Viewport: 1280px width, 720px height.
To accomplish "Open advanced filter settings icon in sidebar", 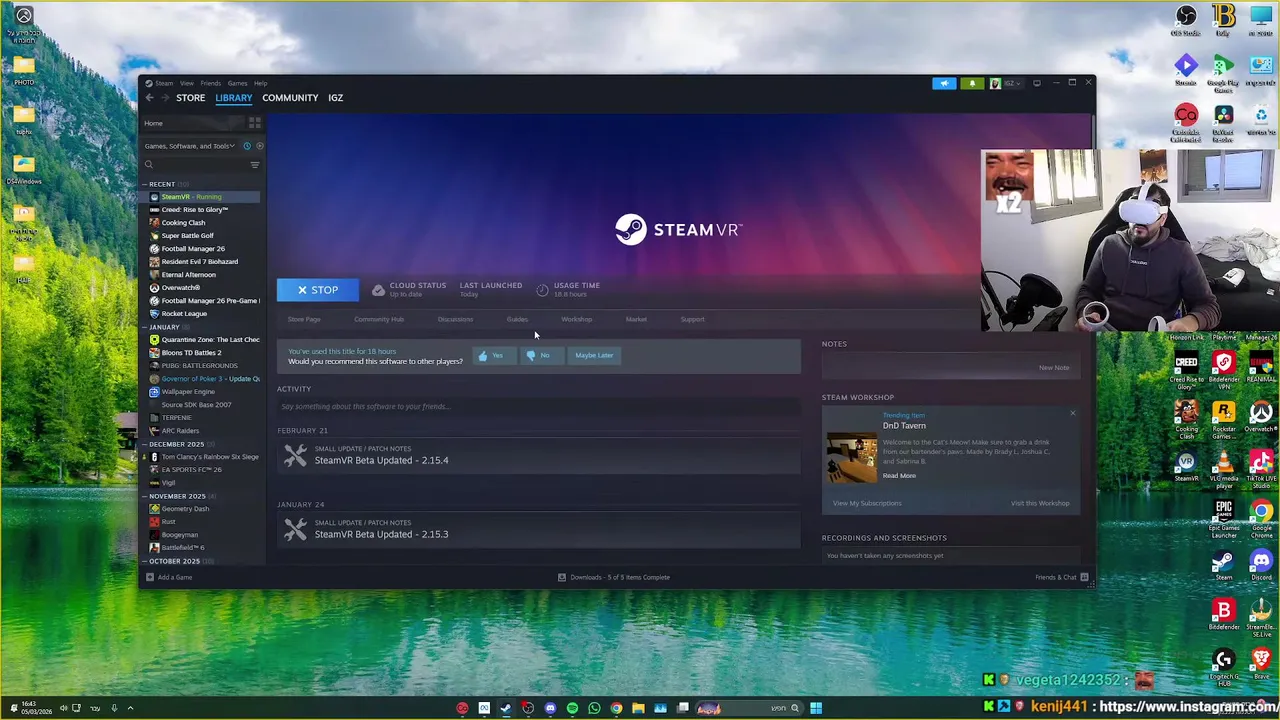I will click(x=255, y=165).
